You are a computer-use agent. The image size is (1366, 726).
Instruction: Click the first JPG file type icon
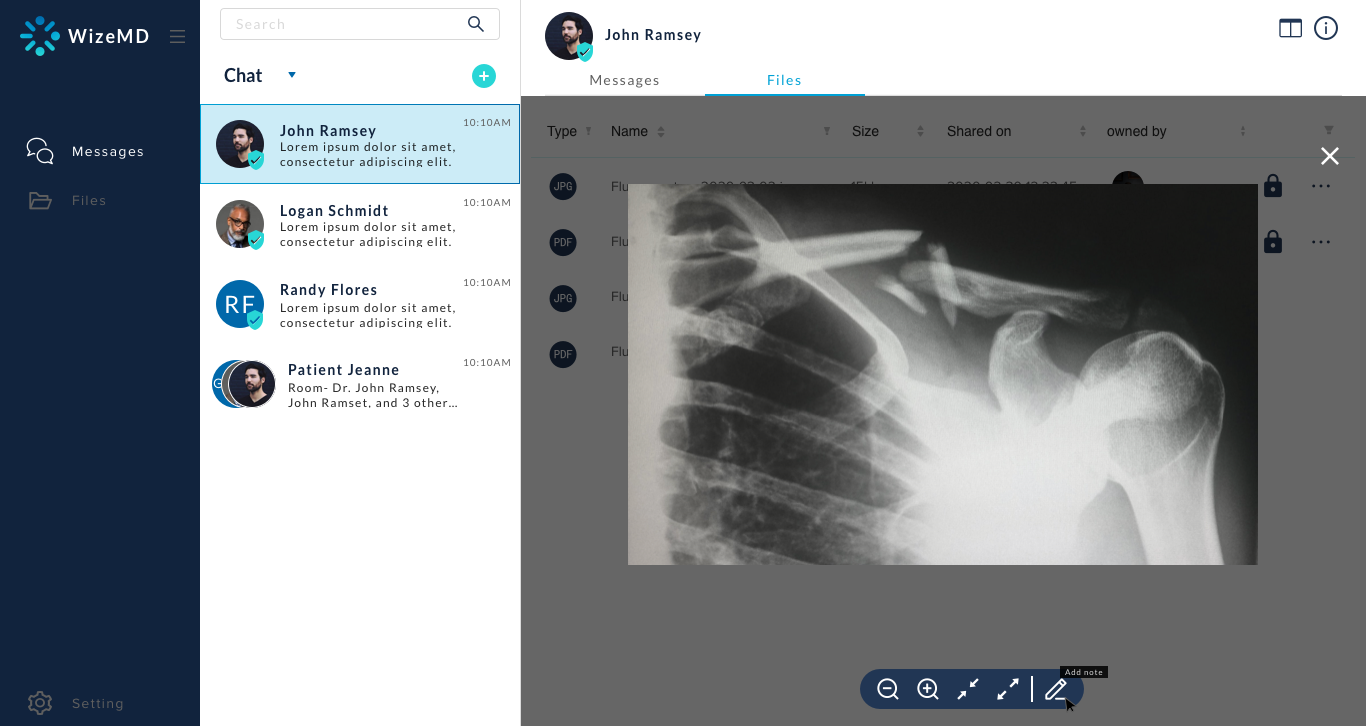[x=563, y=186]
